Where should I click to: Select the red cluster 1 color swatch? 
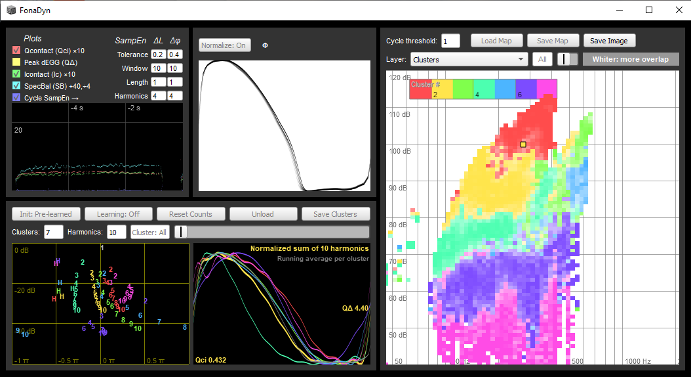pyautogui.click(x=421, y=89)
